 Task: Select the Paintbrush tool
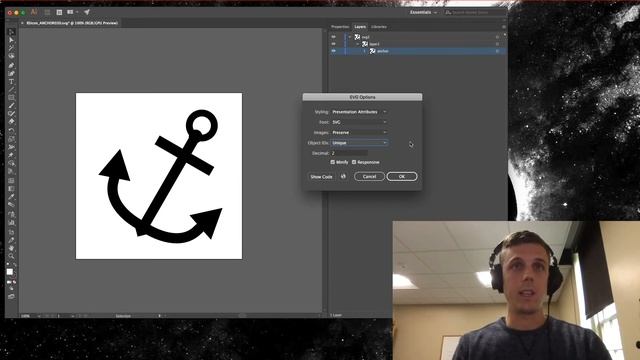point(11,106)
